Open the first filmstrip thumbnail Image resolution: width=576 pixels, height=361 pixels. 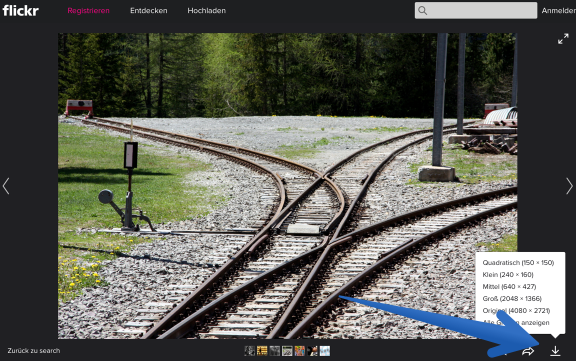[250, 351]
